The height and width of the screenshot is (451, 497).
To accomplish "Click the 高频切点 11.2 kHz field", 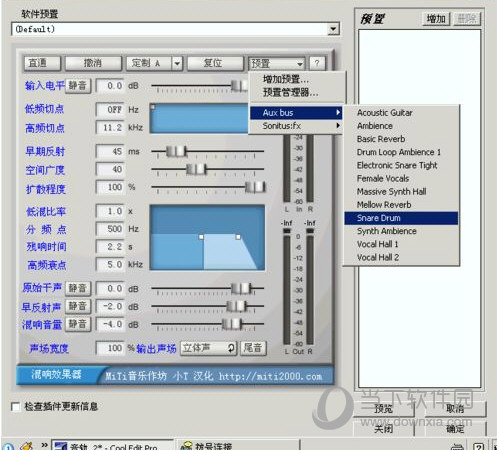I will tap(110, 127).
